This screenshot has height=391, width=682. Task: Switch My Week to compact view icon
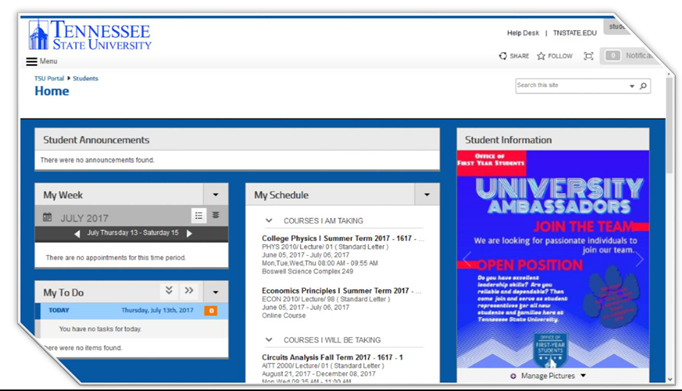tap(215, 215)
